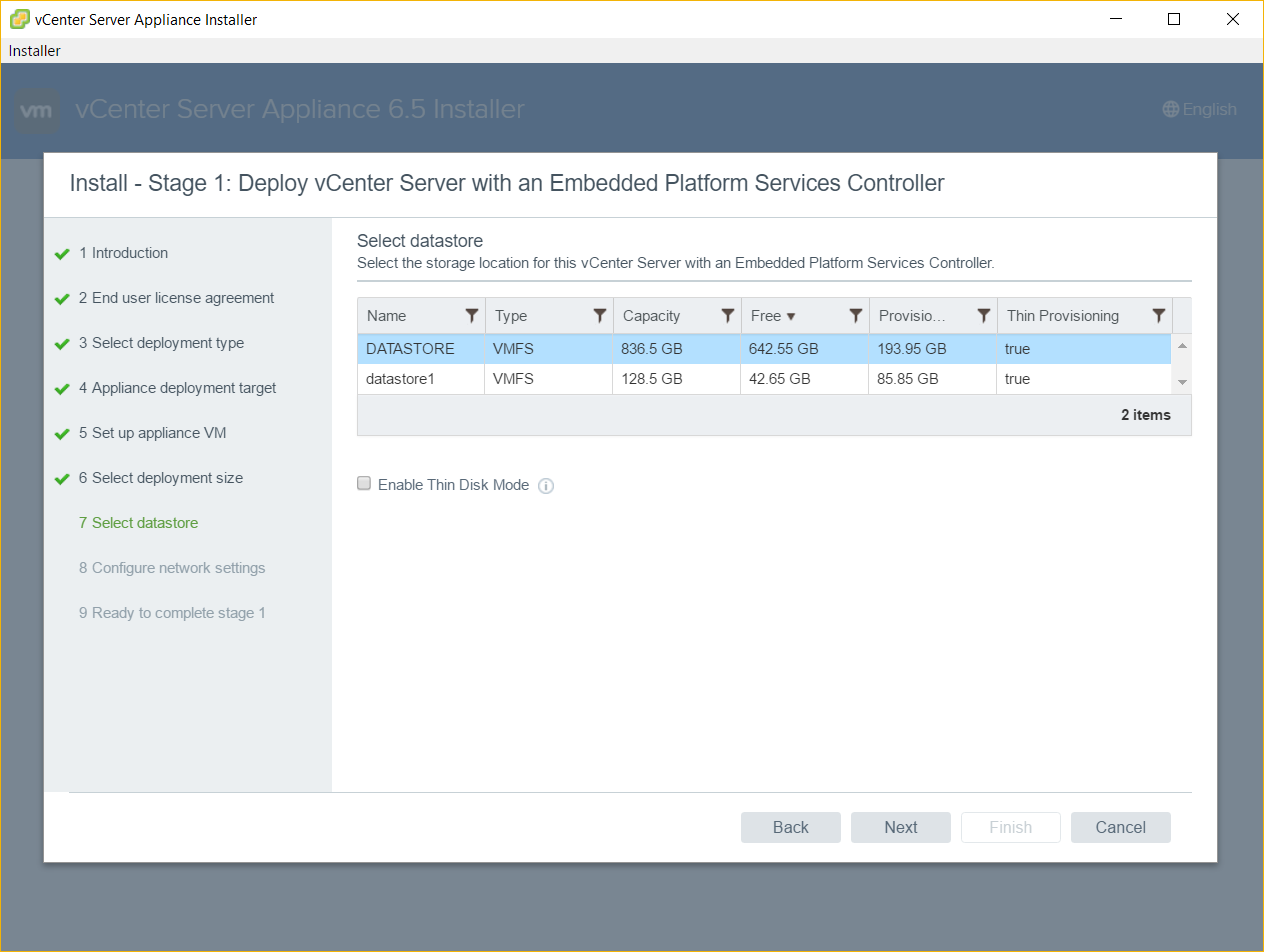Click step 9 Ready to complete stage 1
The width and height of the screenshot is (1264, 952).
[x=172, y=613]
